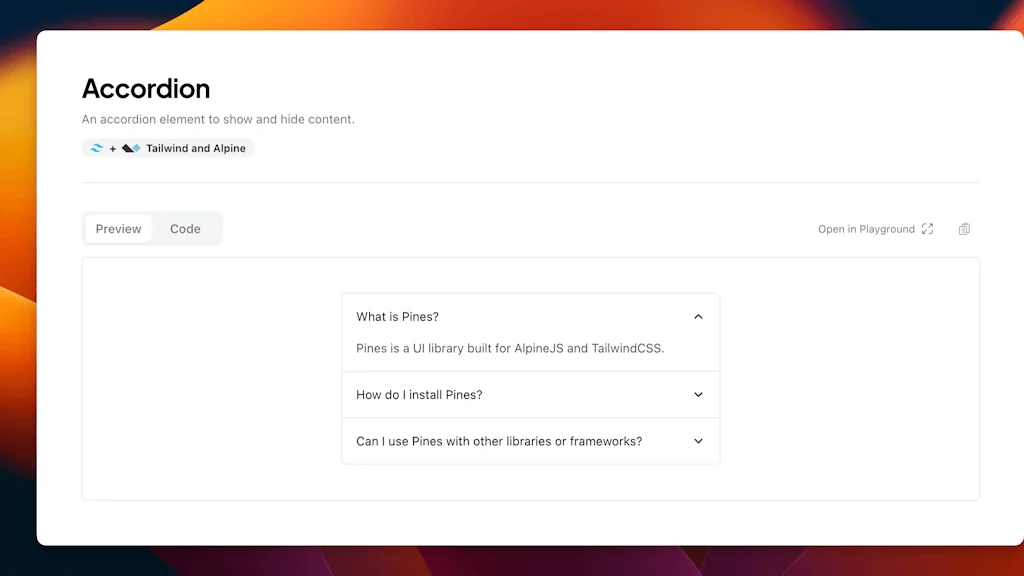Open the Open in Playground link
The image size is (1024, 576).
(x=866, y=229)
